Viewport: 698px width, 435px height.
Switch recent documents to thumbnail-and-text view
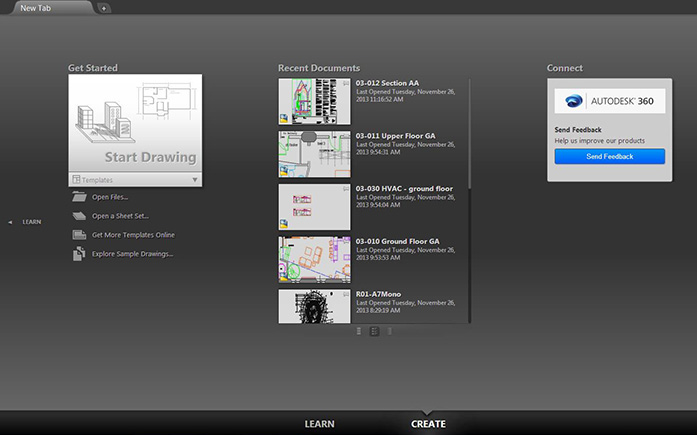pyautogui.click(x=374, y=331)
